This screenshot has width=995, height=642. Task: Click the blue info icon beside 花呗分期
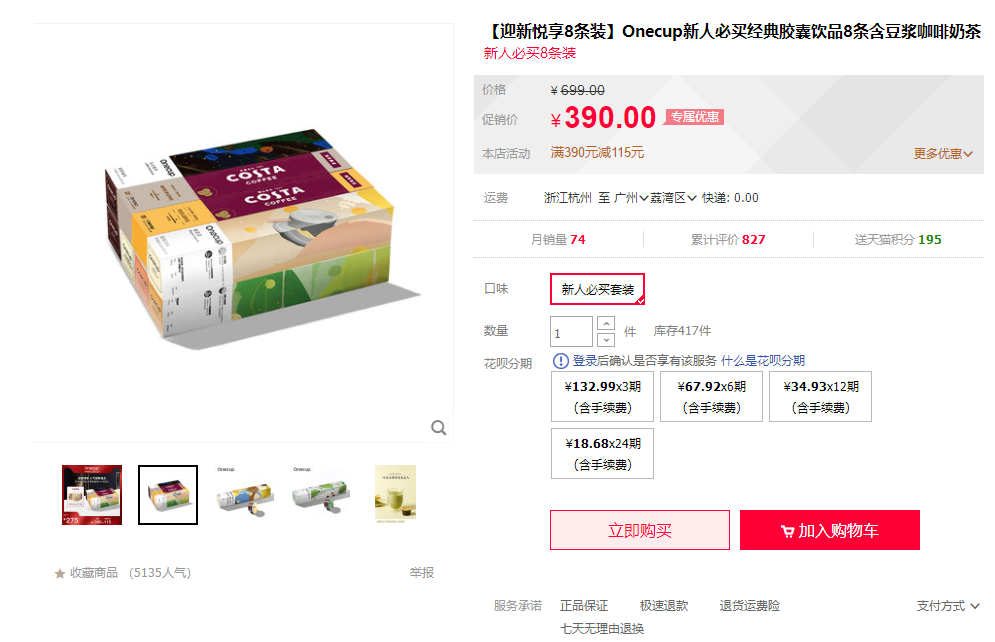[x=561, y=361]
